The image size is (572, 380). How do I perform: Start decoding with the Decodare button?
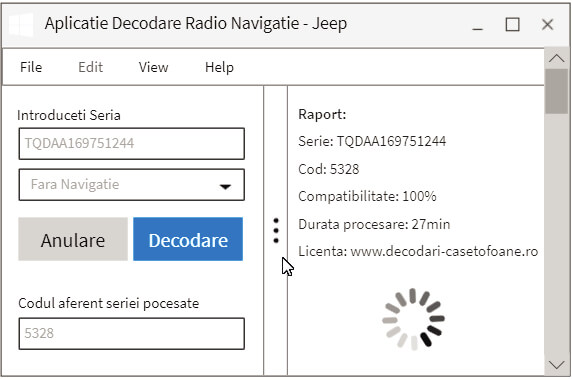click(188, 239)
